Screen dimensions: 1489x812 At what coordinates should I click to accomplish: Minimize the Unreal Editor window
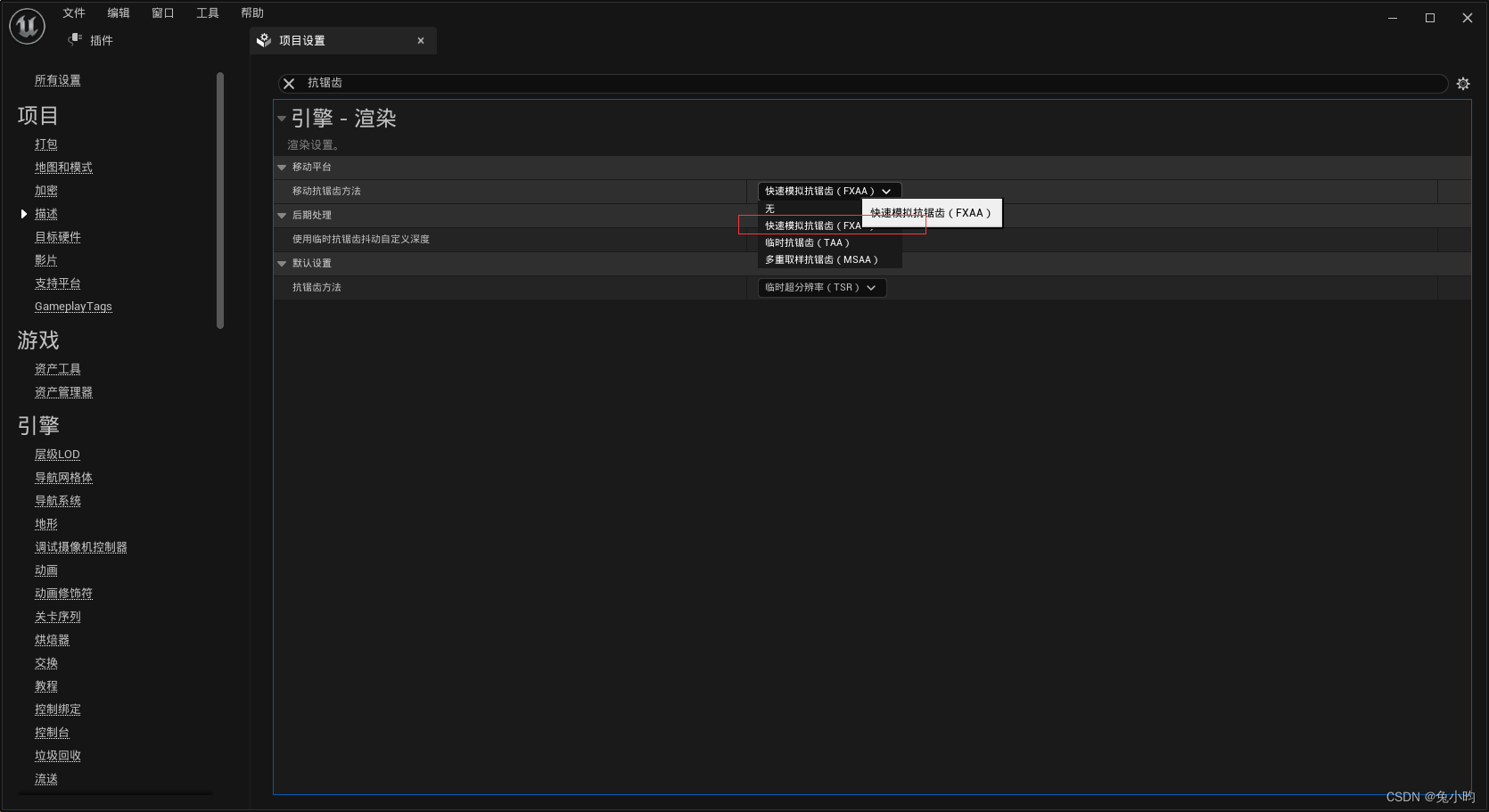[1393, 18]
